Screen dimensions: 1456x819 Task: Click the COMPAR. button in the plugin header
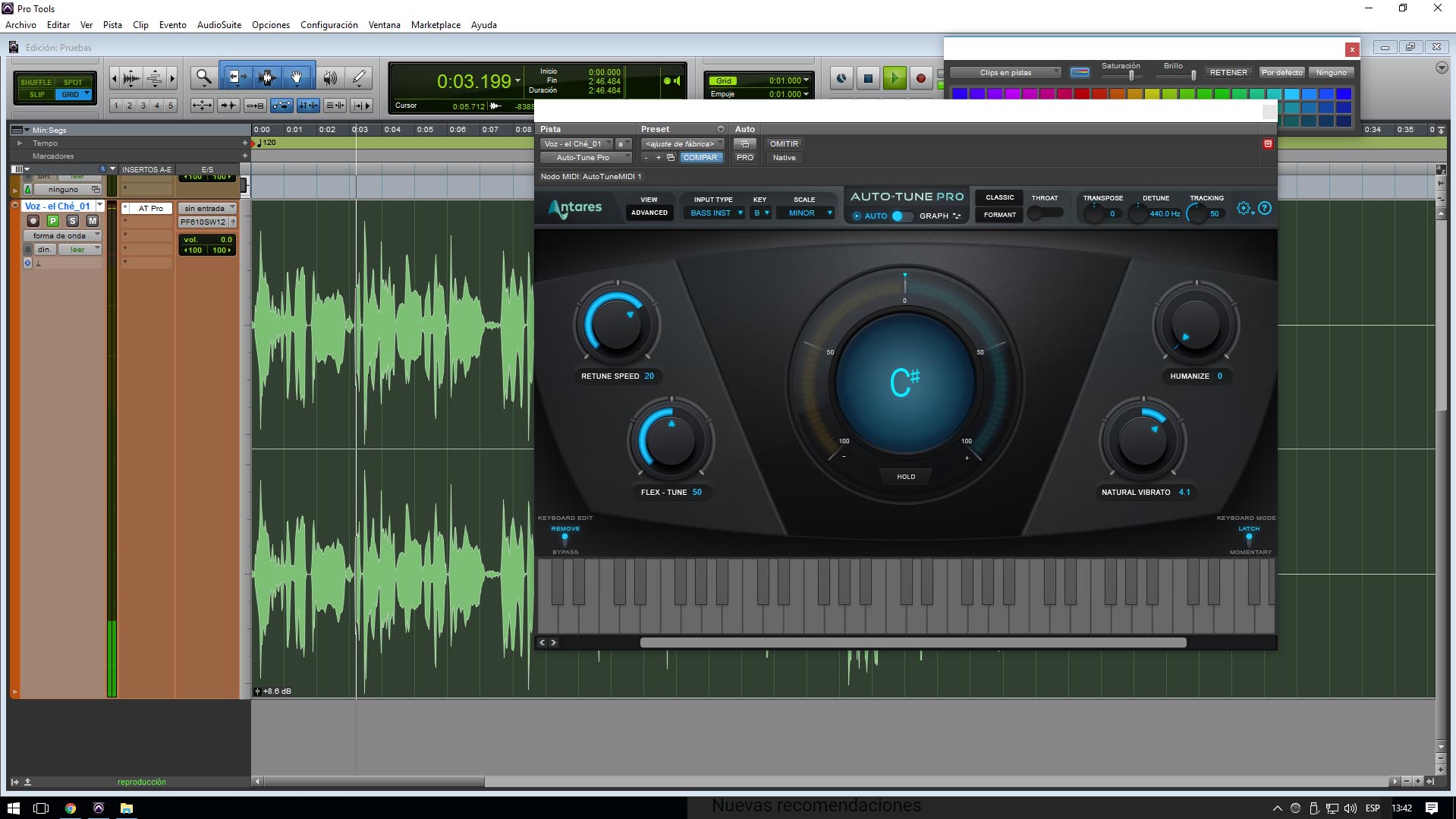tap(701, 157)
